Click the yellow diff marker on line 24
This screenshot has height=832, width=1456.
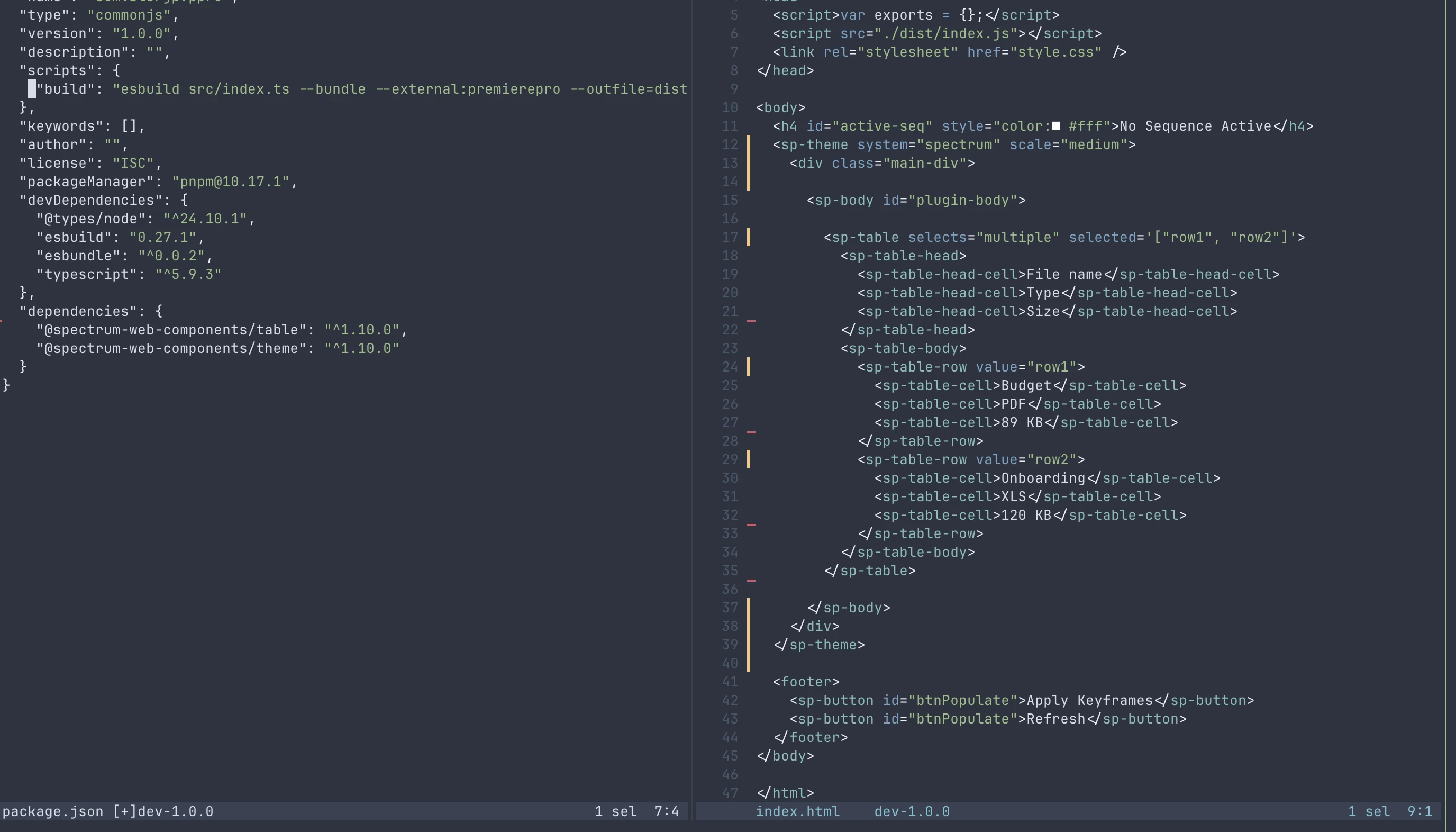tap(748, 367)
